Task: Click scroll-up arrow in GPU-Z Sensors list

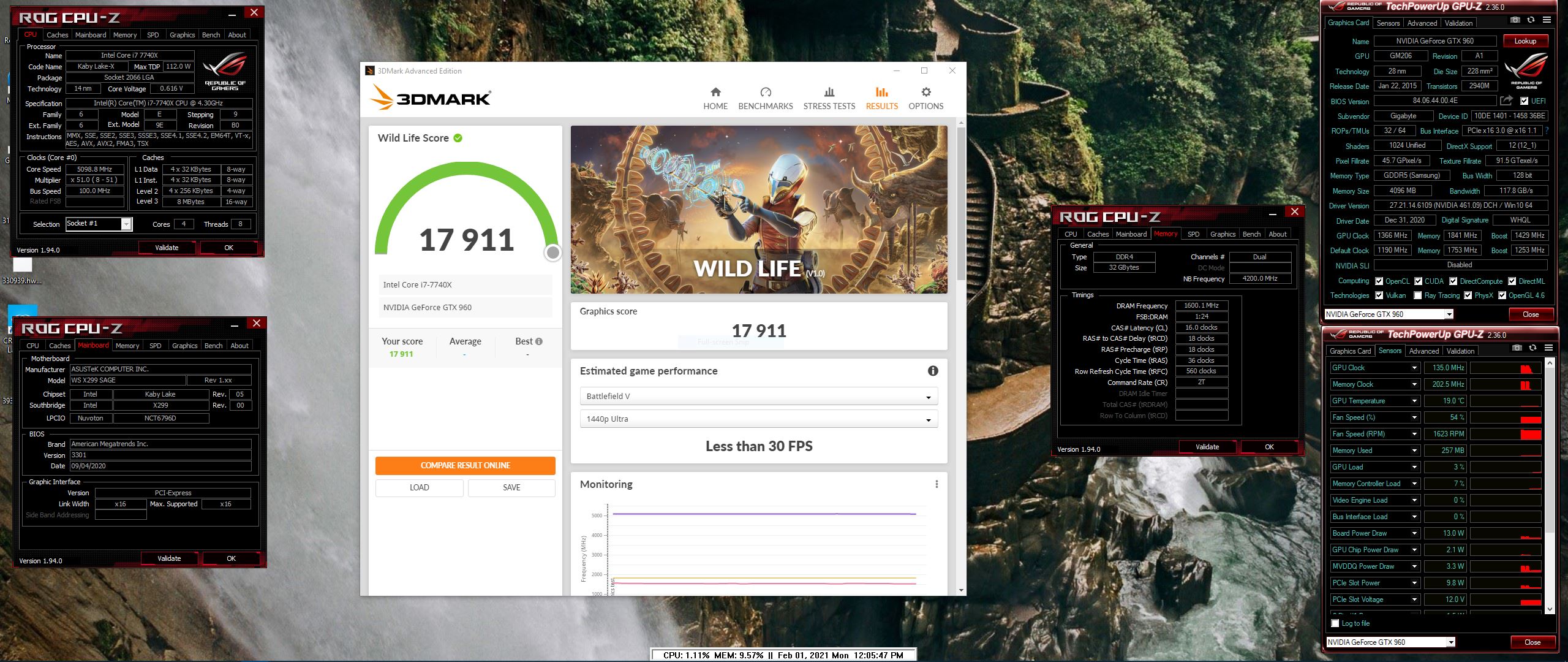Action: coord(1550,363)
